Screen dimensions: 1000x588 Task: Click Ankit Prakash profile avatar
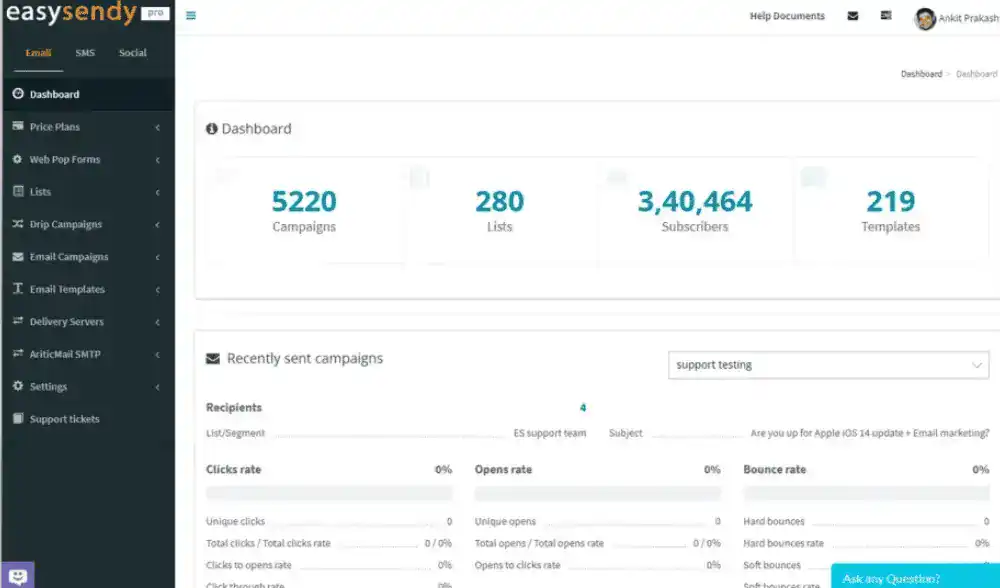(x=925, y=19)
